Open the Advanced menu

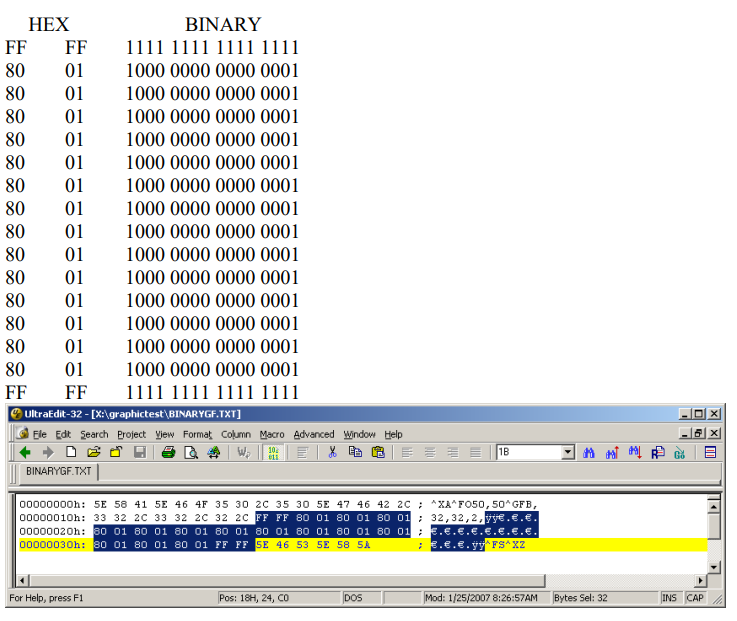click(314, 434)
